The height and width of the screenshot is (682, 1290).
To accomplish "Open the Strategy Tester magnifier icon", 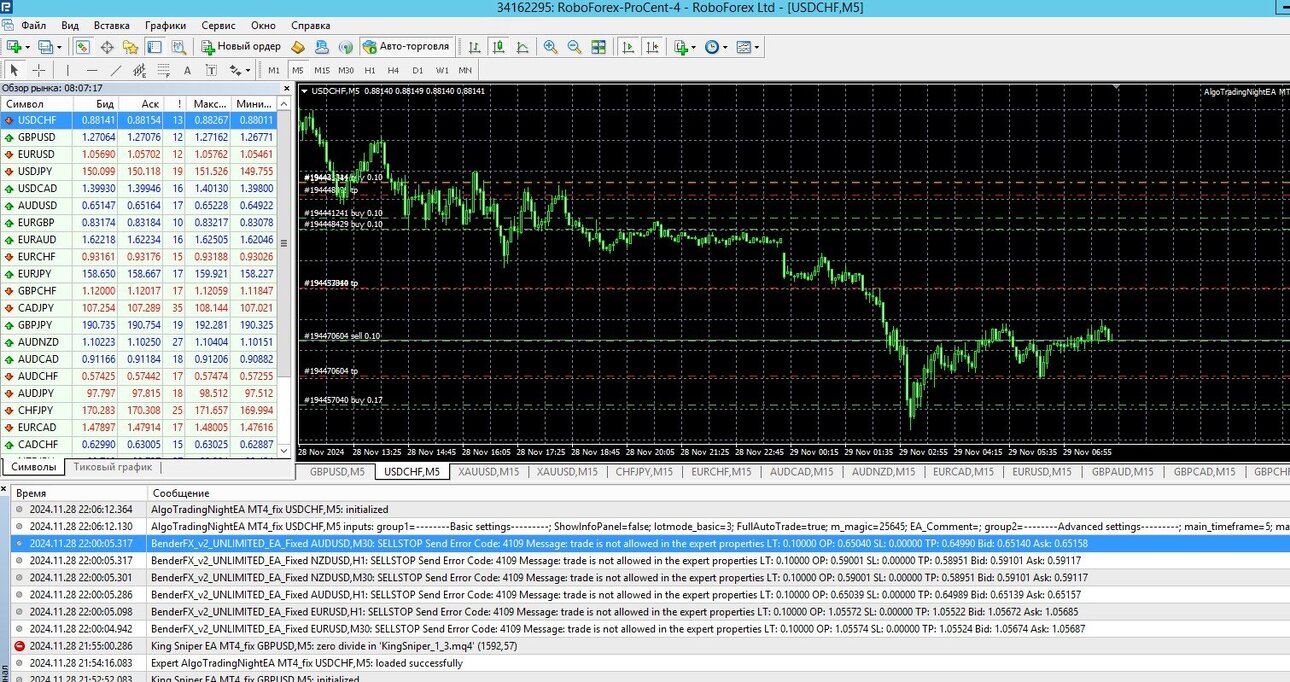I will [x=178, y=47].
